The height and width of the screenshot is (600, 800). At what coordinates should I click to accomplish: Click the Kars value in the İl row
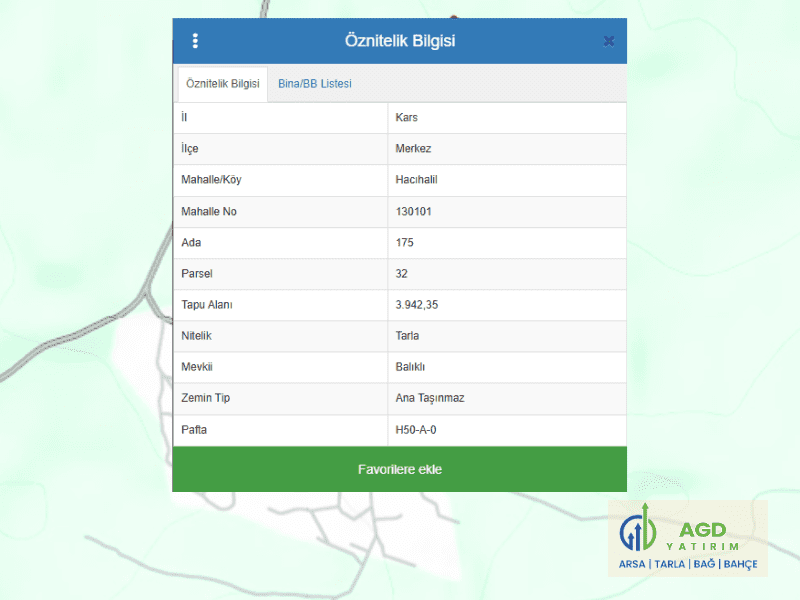coord(407,118)
